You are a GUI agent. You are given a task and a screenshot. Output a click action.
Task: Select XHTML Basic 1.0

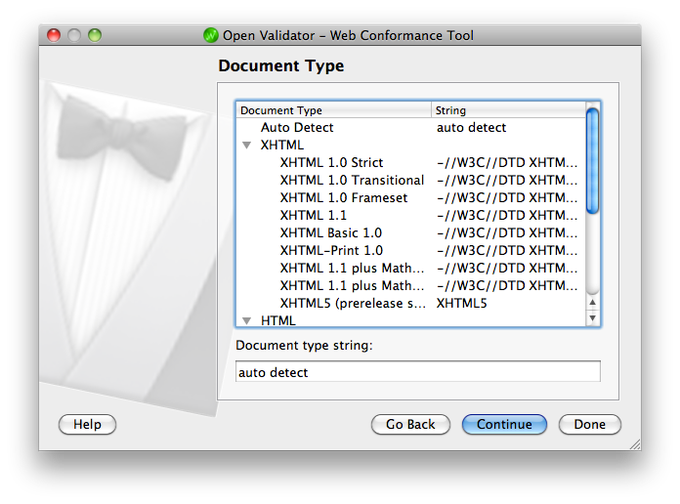(411, 233)
